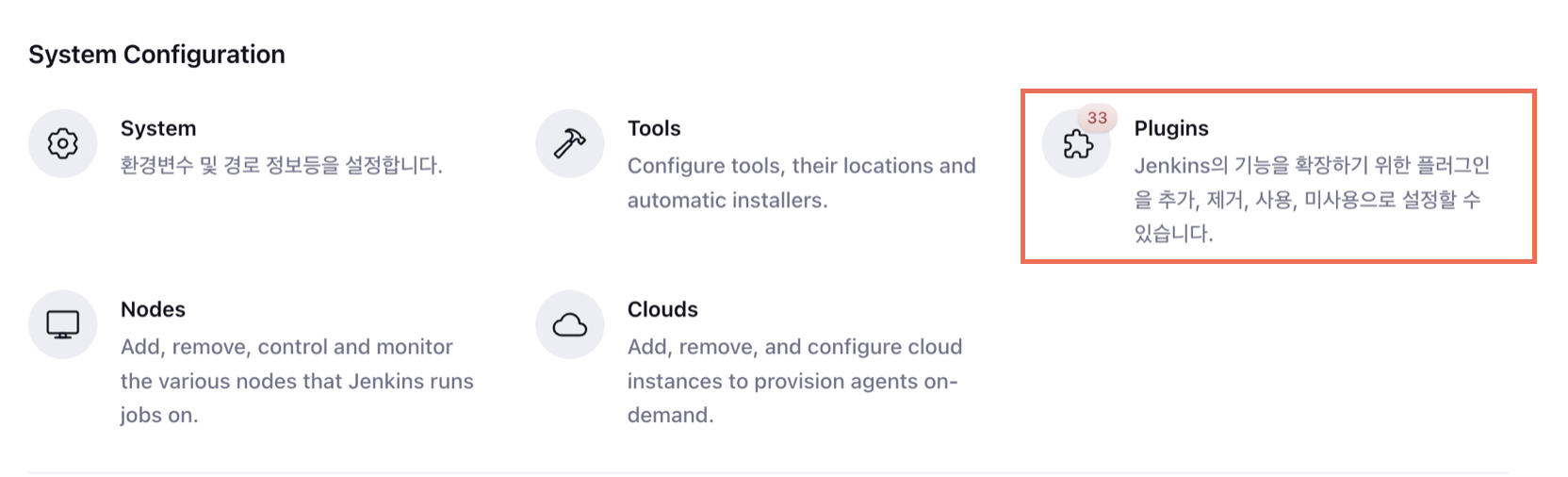
Task: Click the text '환경변수 및 경로 정보등을 설정합니다.'
Action: click(x=281, y=166)
